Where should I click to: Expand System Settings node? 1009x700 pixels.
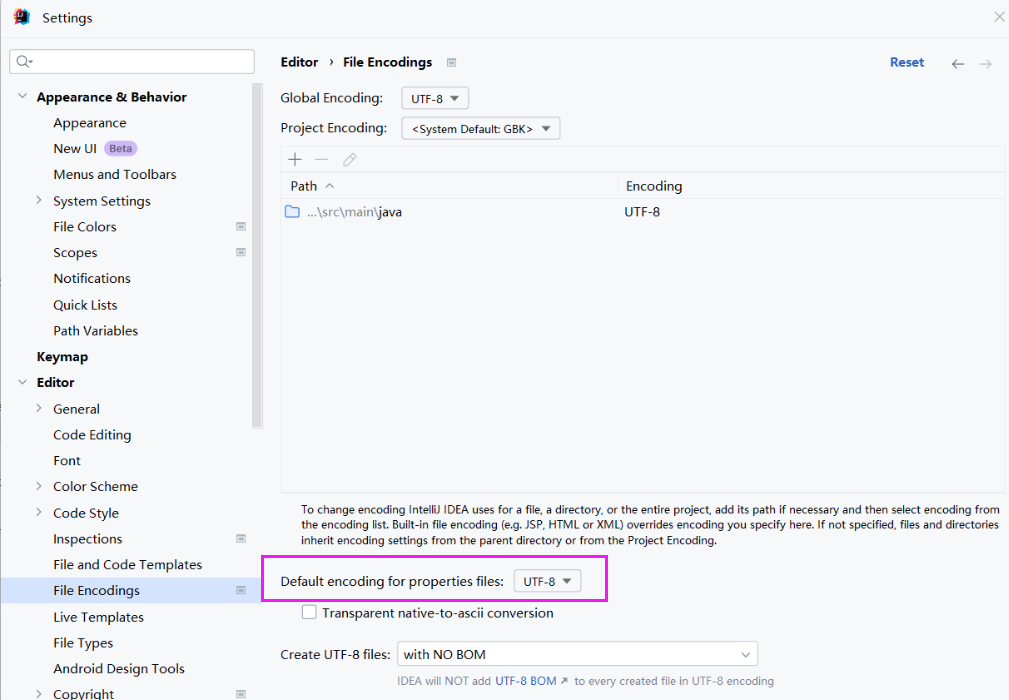(x=39, y=201)
